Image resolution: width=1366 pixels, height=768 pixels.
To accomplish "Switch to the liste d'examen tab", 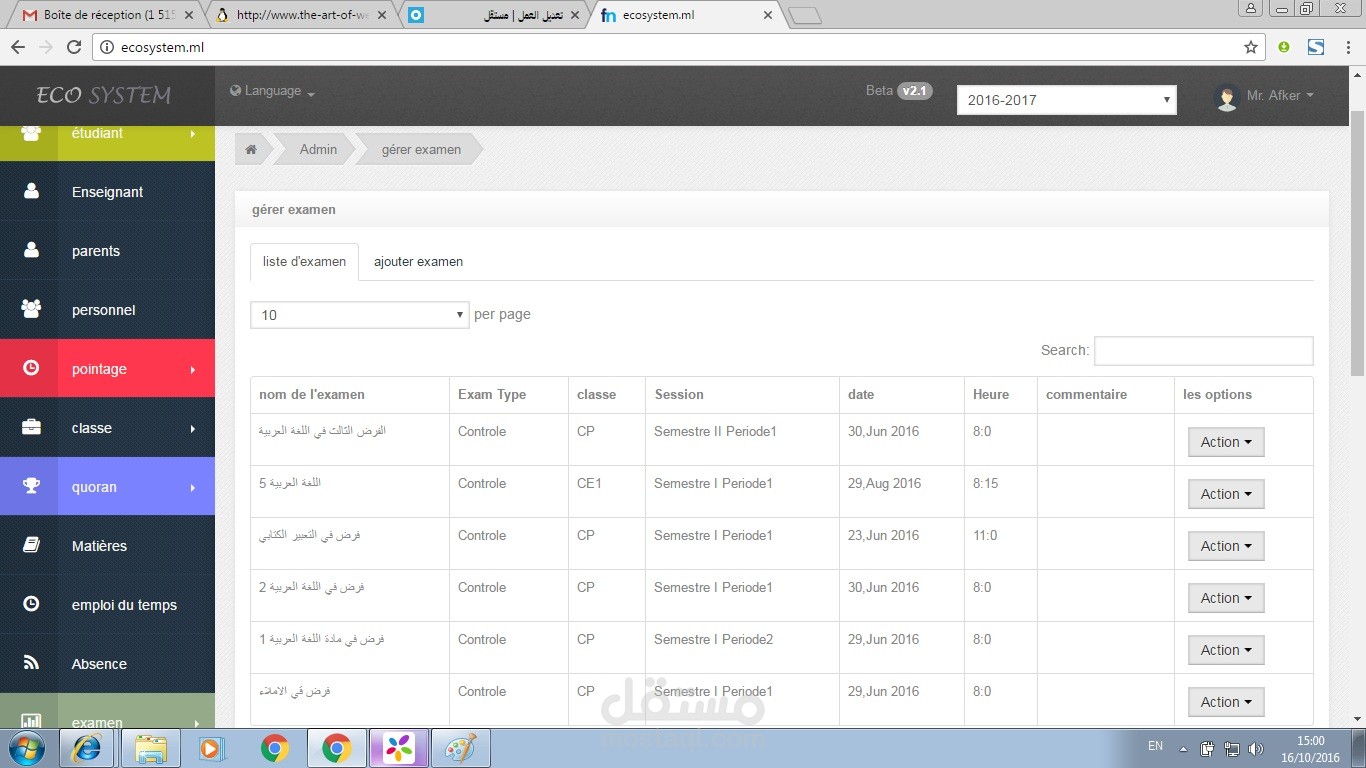I will click(304, 262).
